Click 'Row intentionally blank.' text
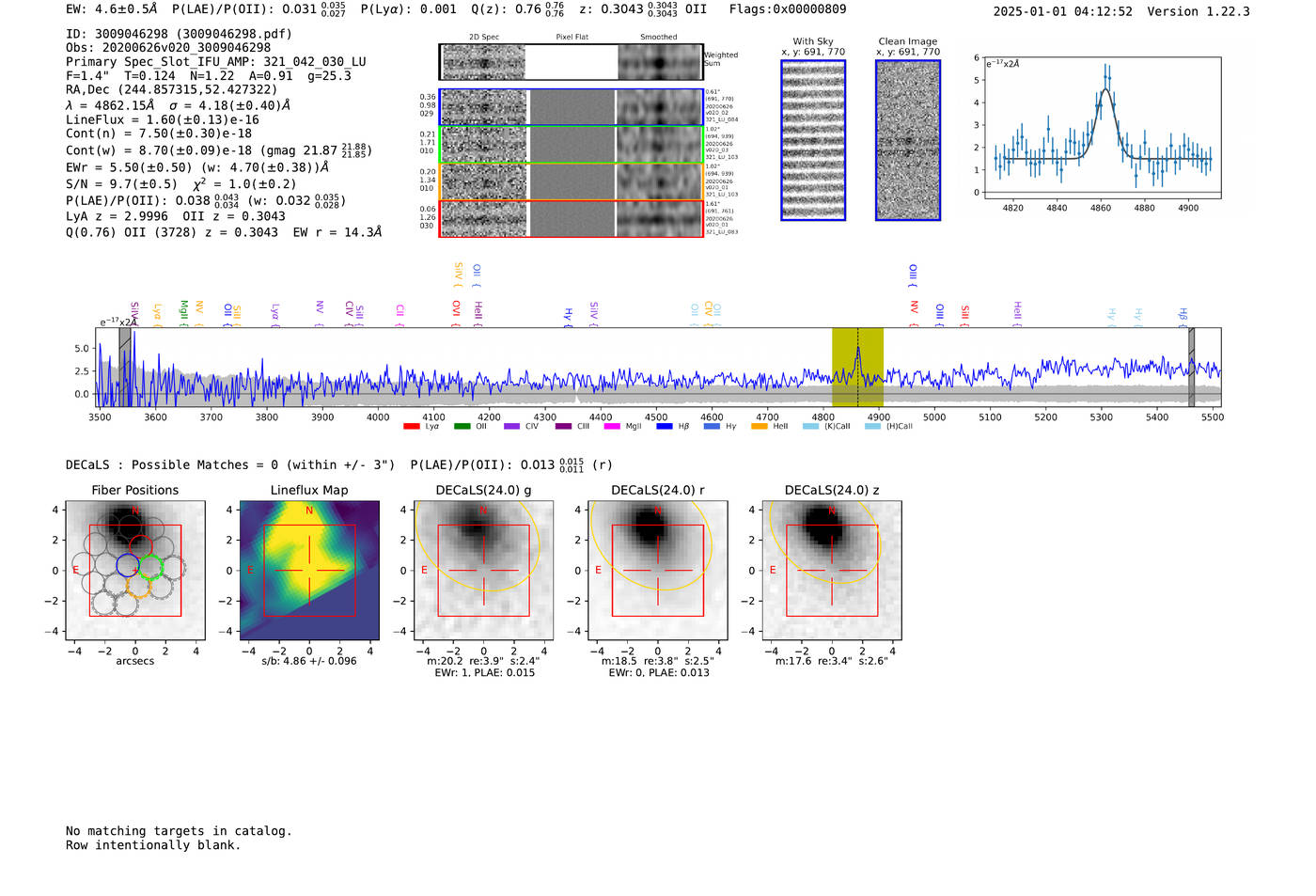 153,845
